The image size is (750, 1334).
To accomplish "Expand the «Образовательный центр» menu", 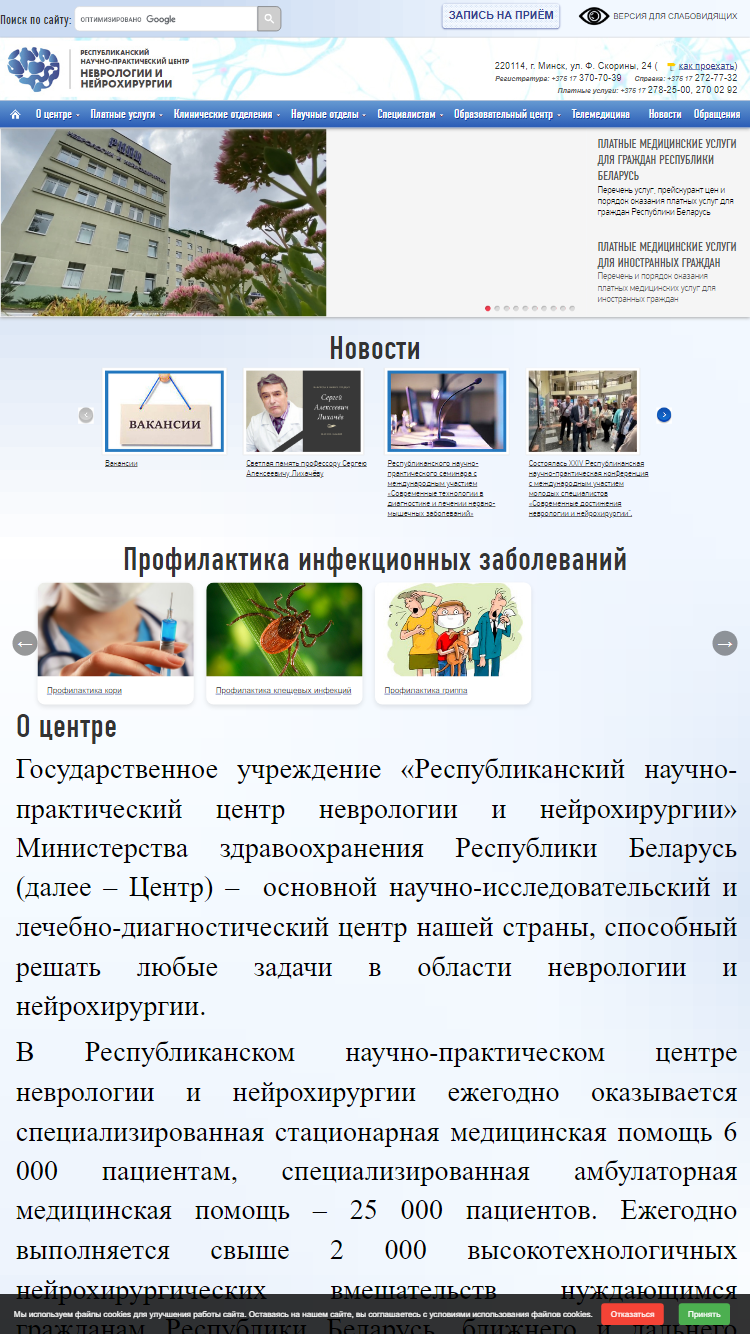I will pos(506,114).
